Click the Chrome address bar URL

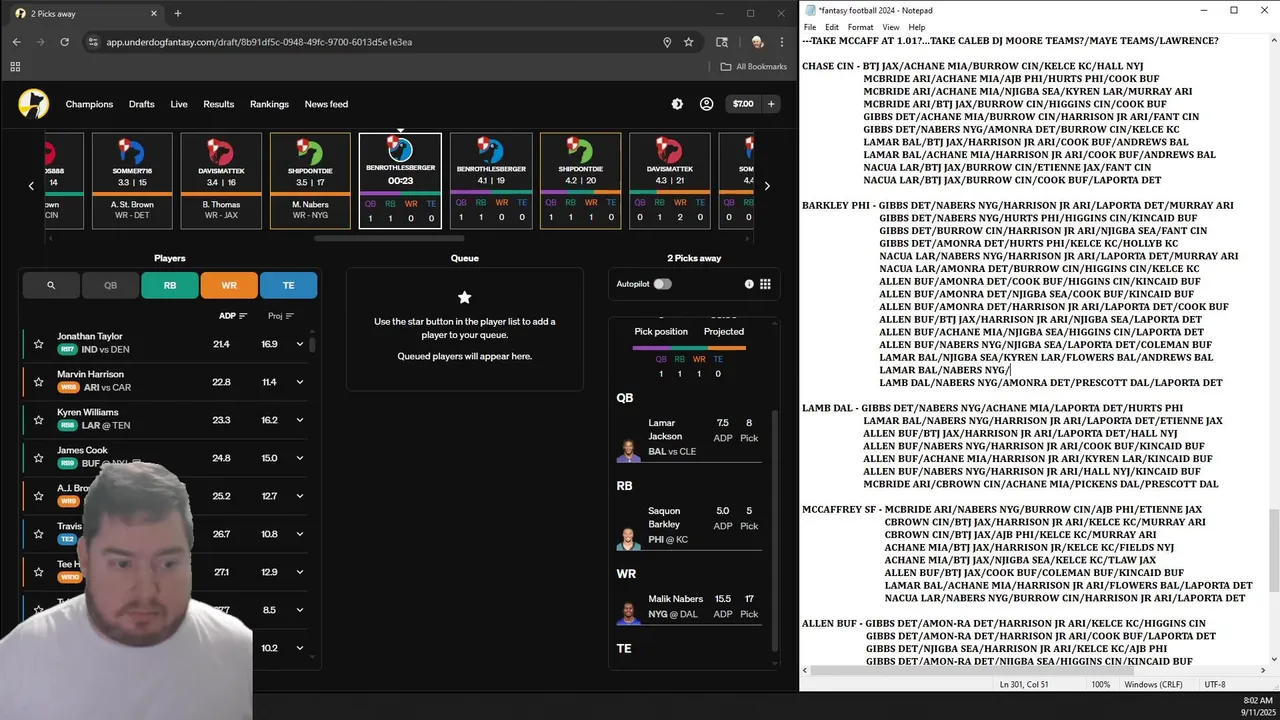pos(260,42)
